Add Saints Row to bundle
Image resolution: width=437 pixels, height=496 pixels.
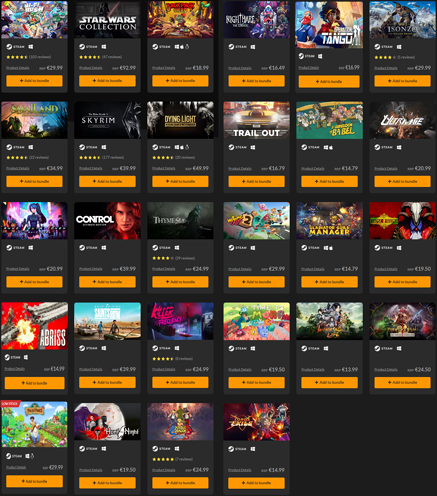(107, 382)
